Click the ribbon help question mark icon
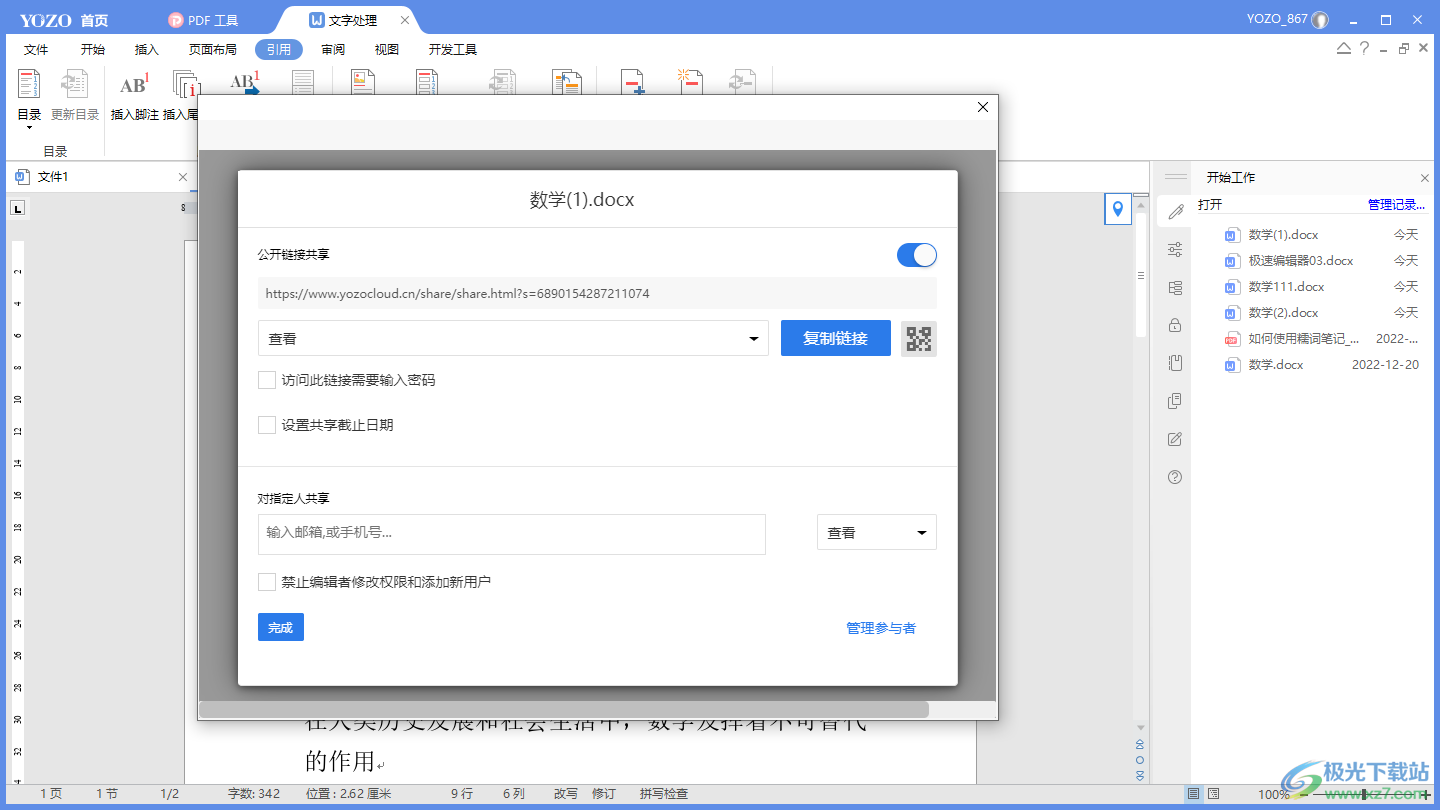Screen dimensions: 1440x810 (x=1364, y=49)
